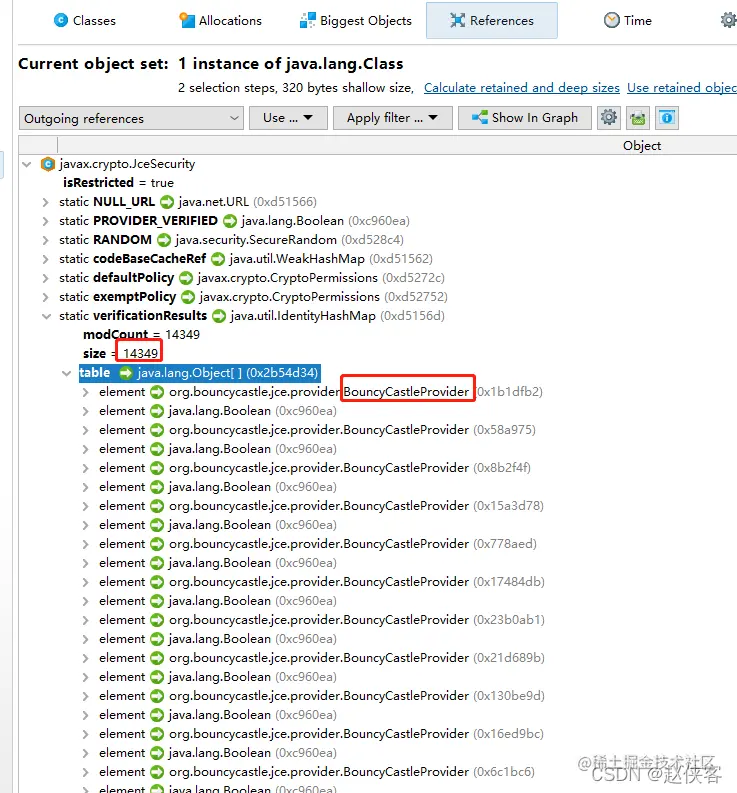The width and height of the screenshot is (737, 793).
Task: Open the Apply filter ... dropdown
Action: point(392,118)
